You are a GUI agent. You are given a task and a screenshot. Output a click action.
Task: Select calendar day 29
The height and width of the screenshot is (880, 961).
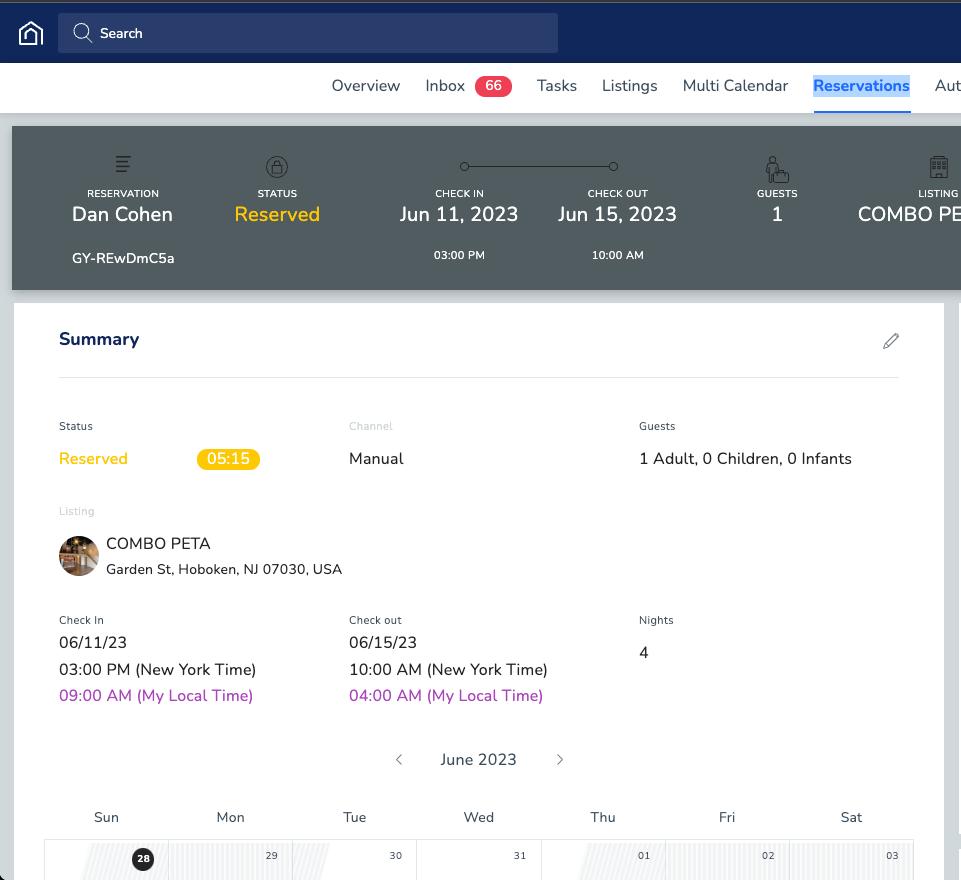click(272, 855)
